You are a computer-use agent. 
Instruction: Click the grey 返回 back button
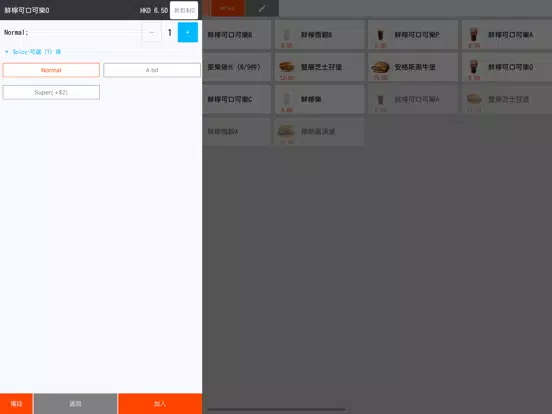pos(75,404)
